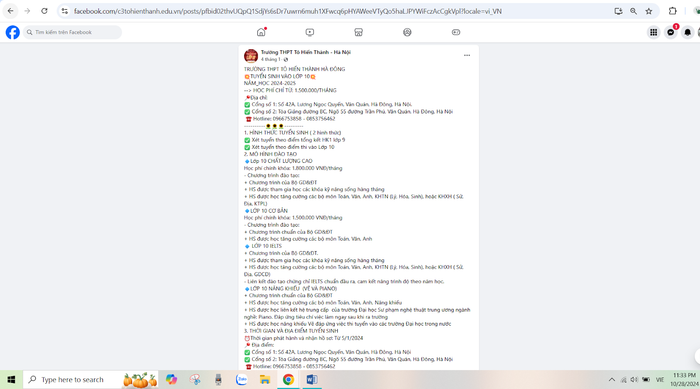This screenshot has height=389, width=700.
Task: Bookmark this page with the star icon
Action: (x=649, y=11)
